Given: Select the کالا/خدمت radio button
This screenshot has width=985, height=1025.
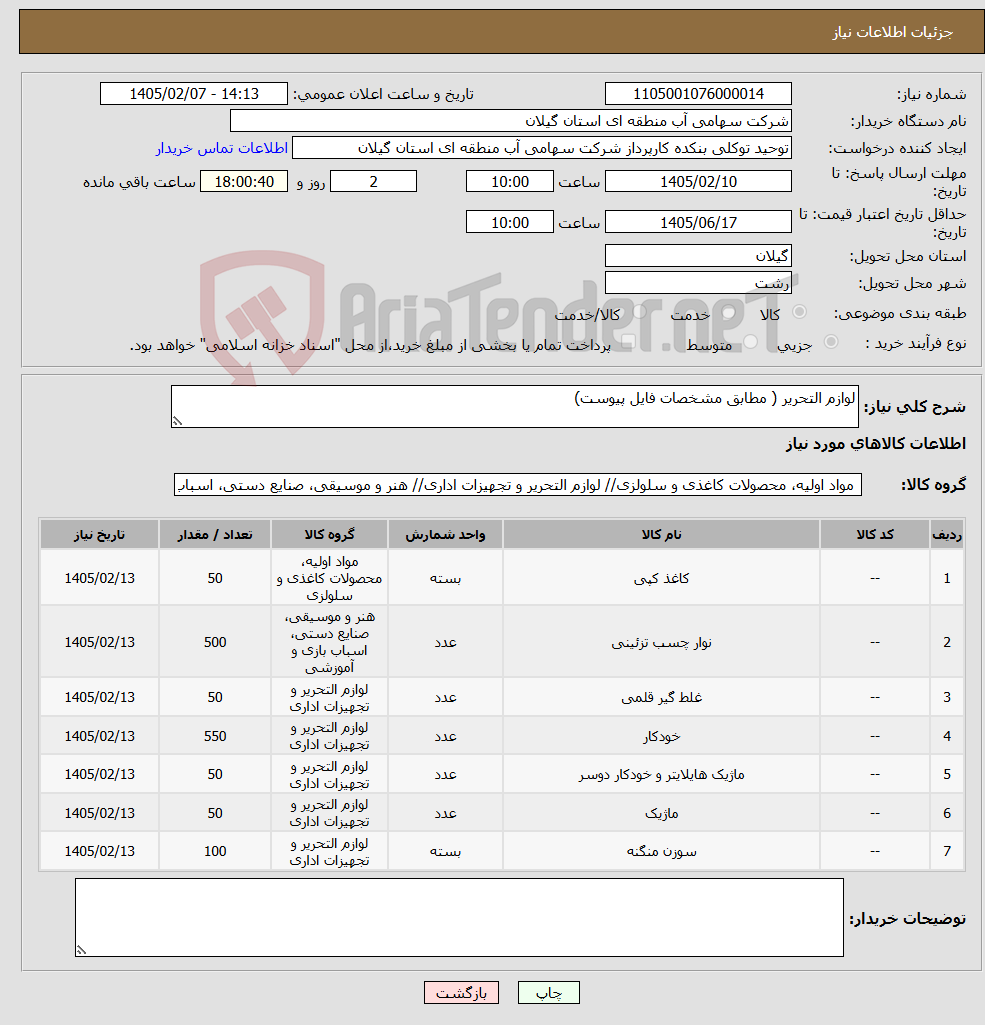Looking at the screenshot, I should click(x=639, y=312).
